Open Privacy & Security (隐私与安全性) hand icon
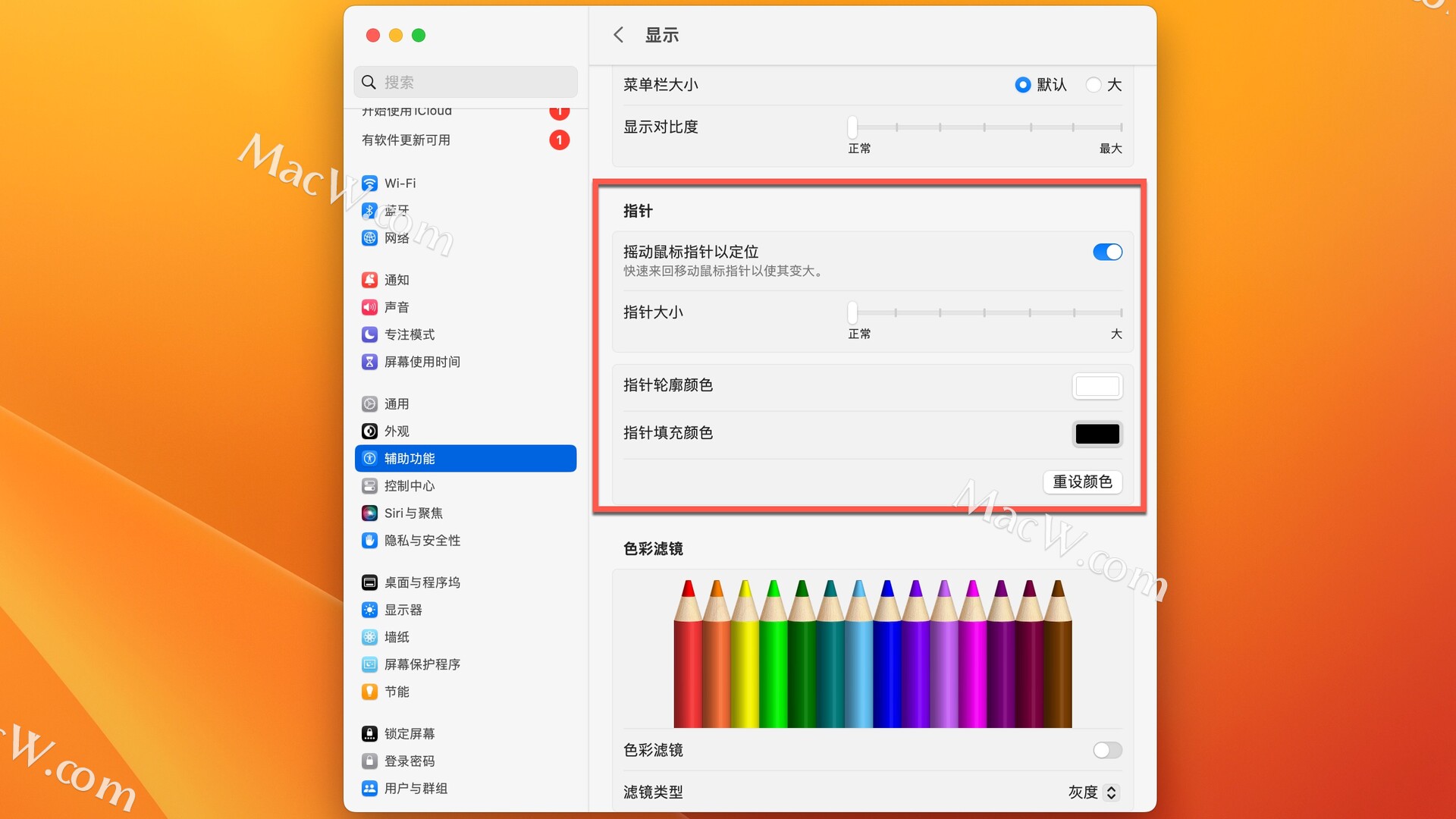The image size is (1456, 819). pos(369,541)
